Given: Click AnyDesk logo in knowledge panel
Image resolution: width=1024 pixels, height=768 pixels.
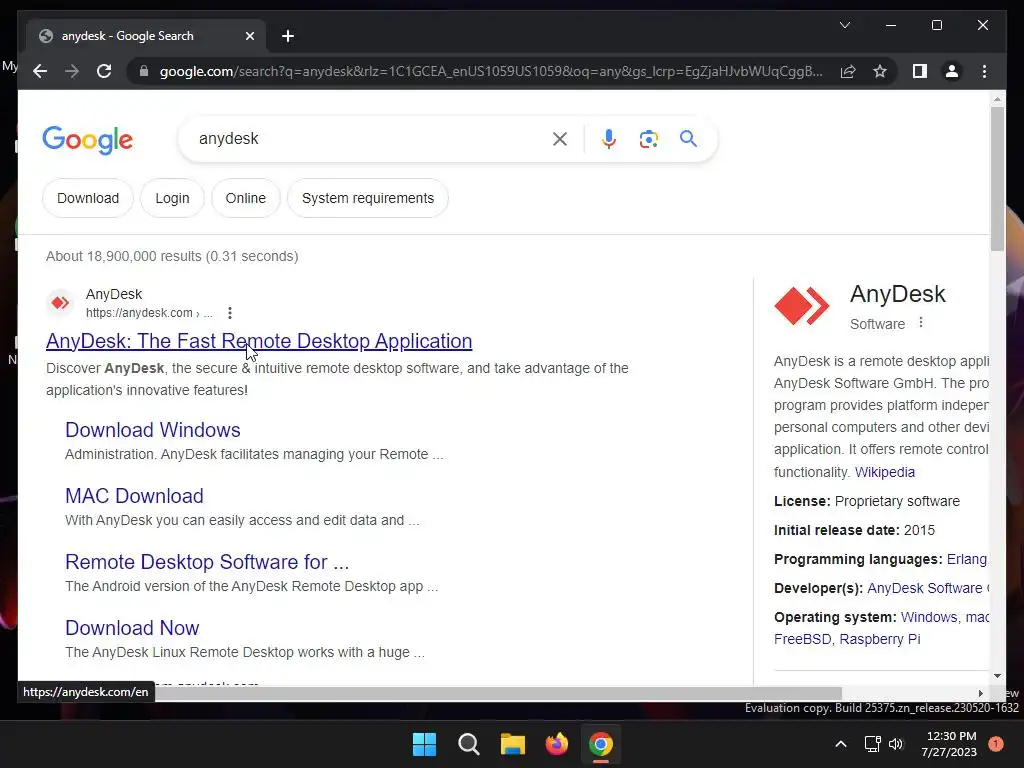Looking at the screenshot, I should [x=801, y=306].
